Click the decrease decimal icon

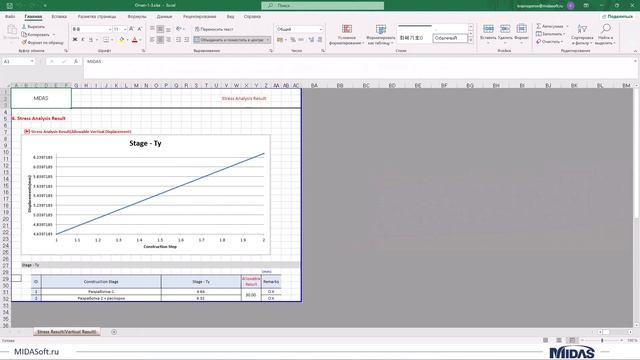pyautogui.click(x=320, y=40)
